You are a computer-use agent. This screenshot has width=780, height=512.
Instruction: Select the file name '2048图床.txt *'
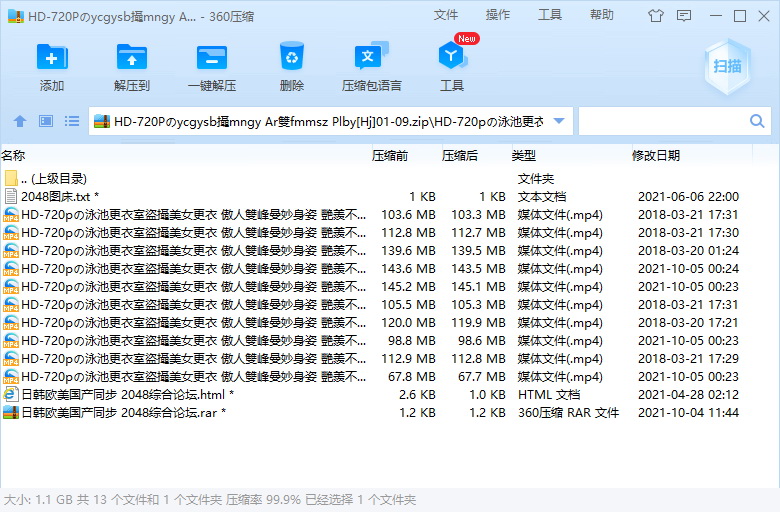pos(60,197)
